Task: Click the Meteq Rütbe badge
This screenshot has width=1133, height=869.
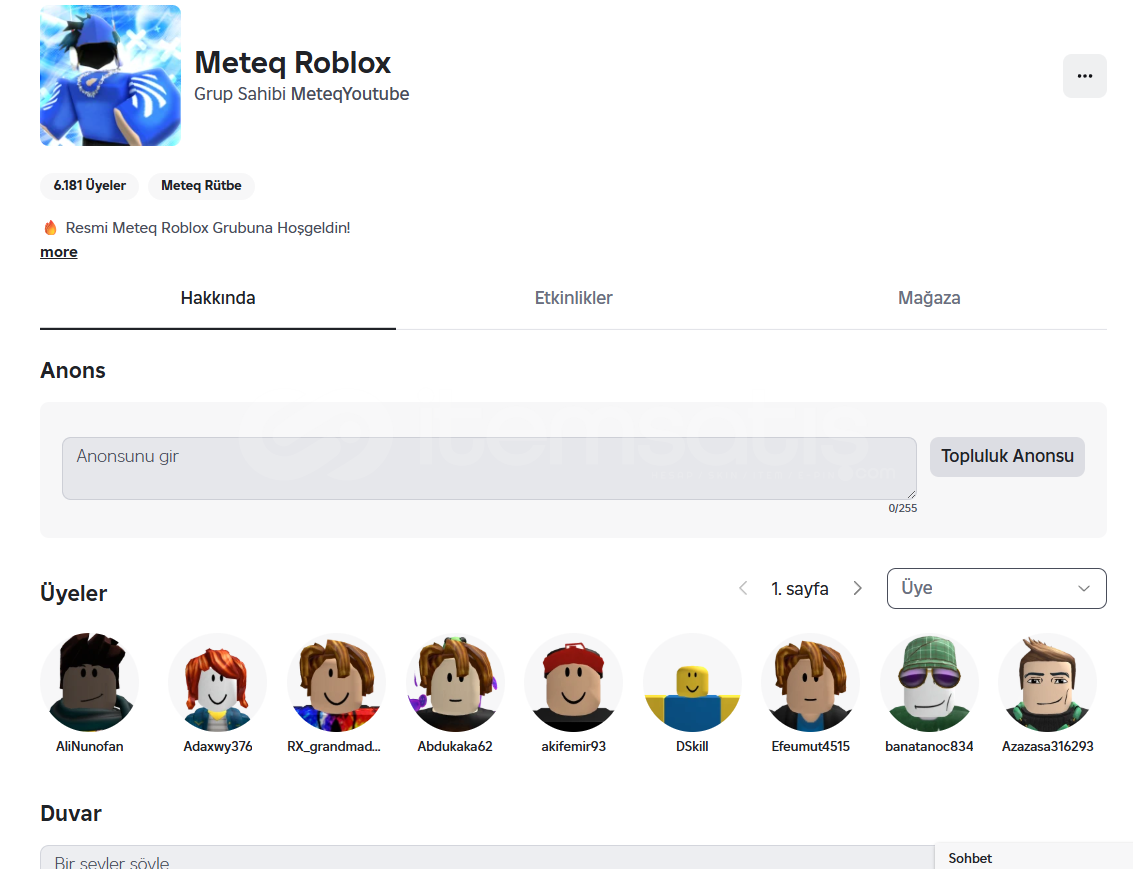Action: [201, 186]
